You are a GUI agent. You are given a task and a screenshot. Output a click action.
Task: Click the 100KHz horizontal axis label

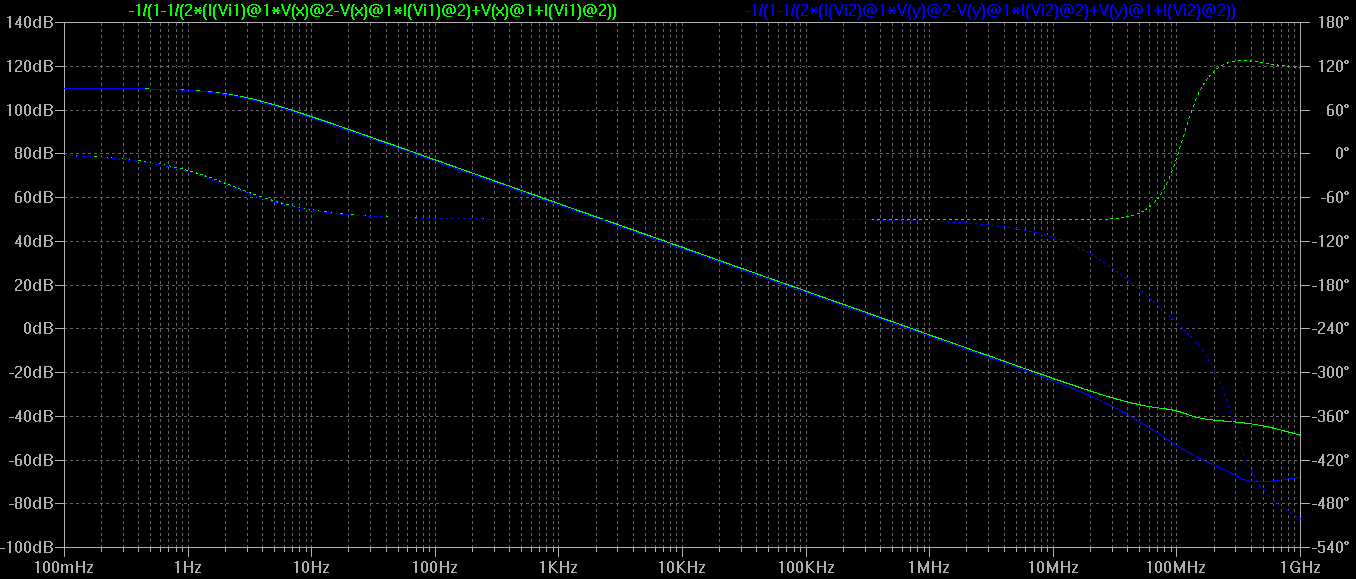(x=805, y=567)
